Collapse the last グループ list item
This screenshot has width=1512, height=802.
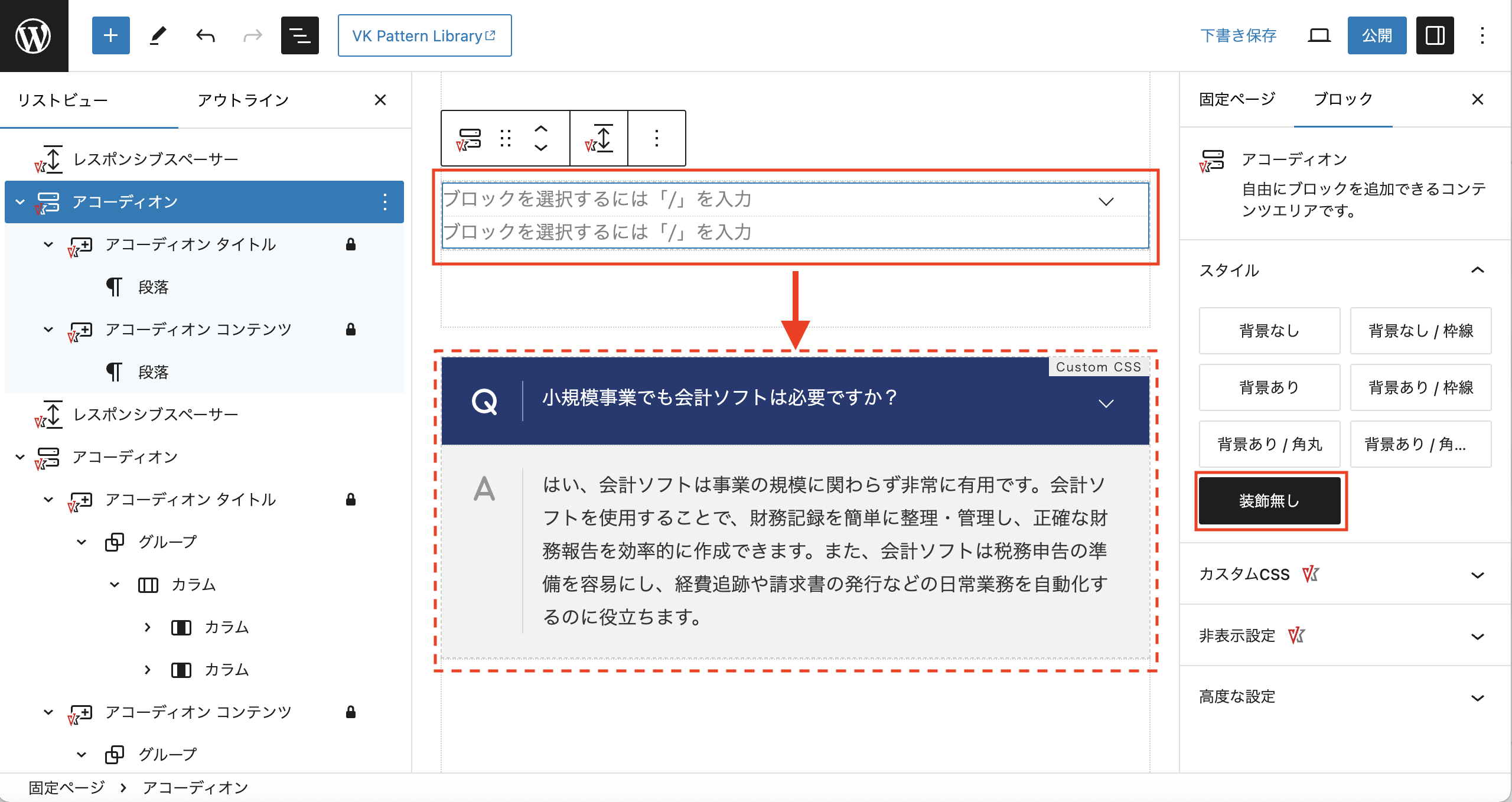point(82,755)
